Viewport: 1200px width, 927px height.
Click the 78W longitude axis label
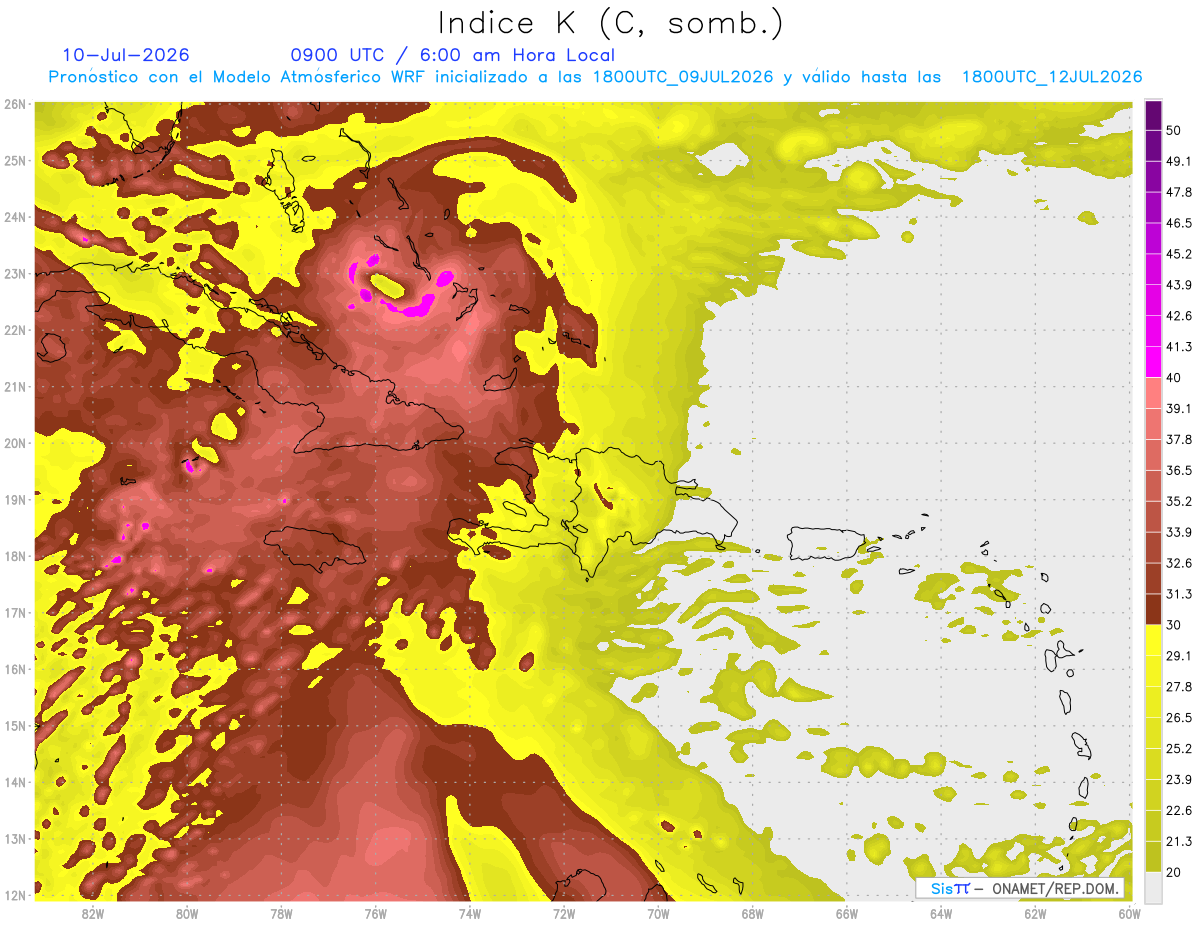click(281, 913)
